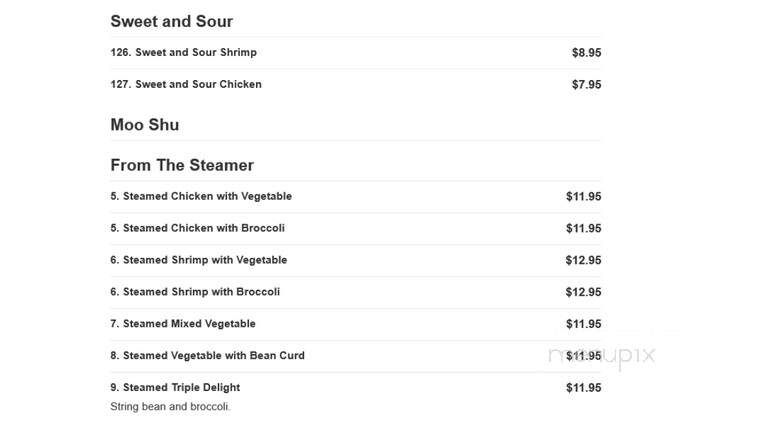This screenshot has width=781, height=438.
Task: Click the Steamed Triple Delight price
Action: [583, 388]
